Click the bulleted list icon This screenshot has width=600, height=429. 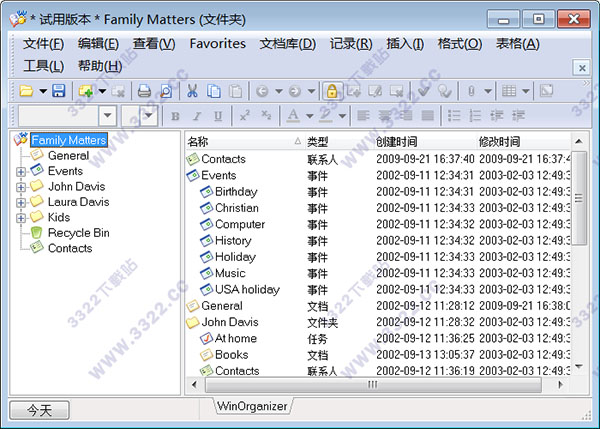(454, 116)
